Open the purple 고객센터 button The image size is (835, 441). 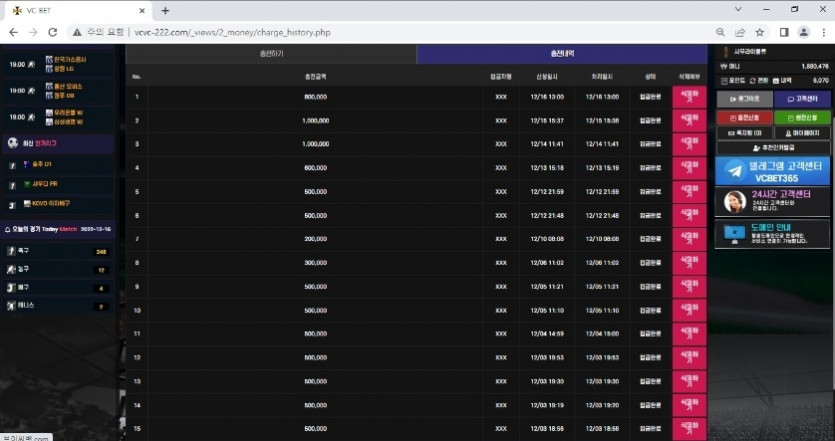pyautogui.click(x=802, y=99)
